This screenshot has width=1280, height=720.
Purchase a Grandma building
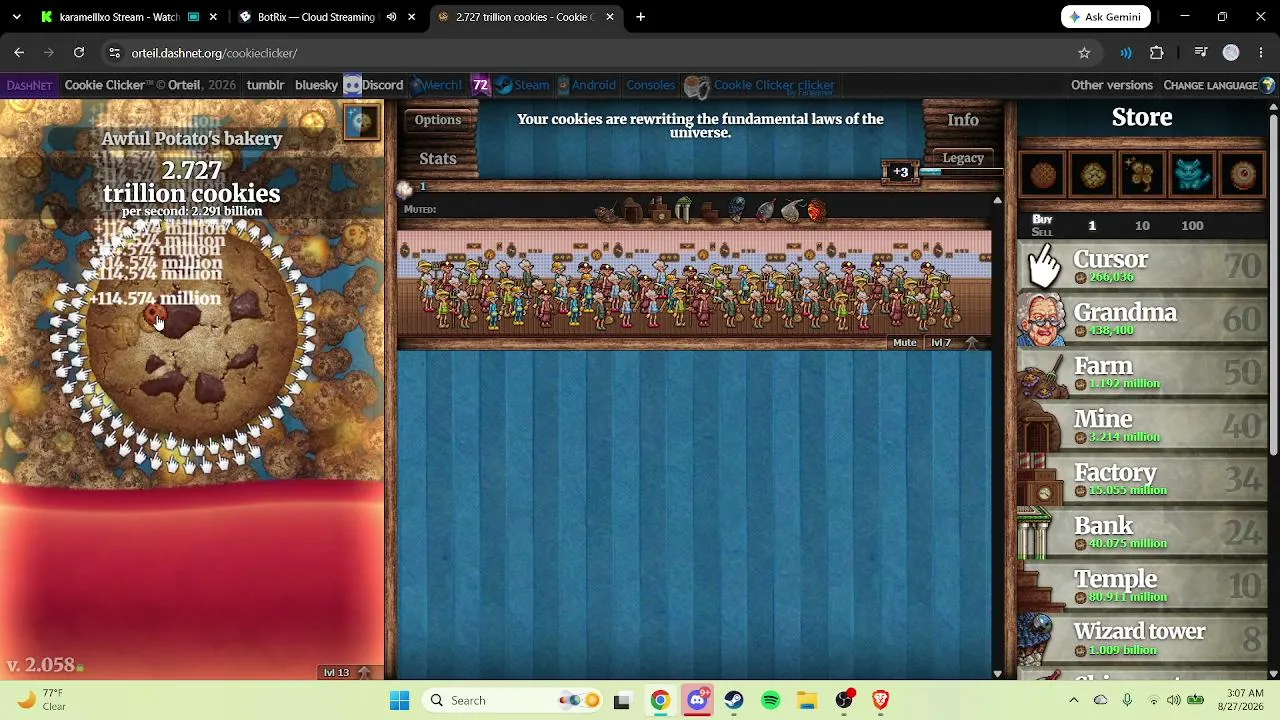click(x=1142, y=319)
